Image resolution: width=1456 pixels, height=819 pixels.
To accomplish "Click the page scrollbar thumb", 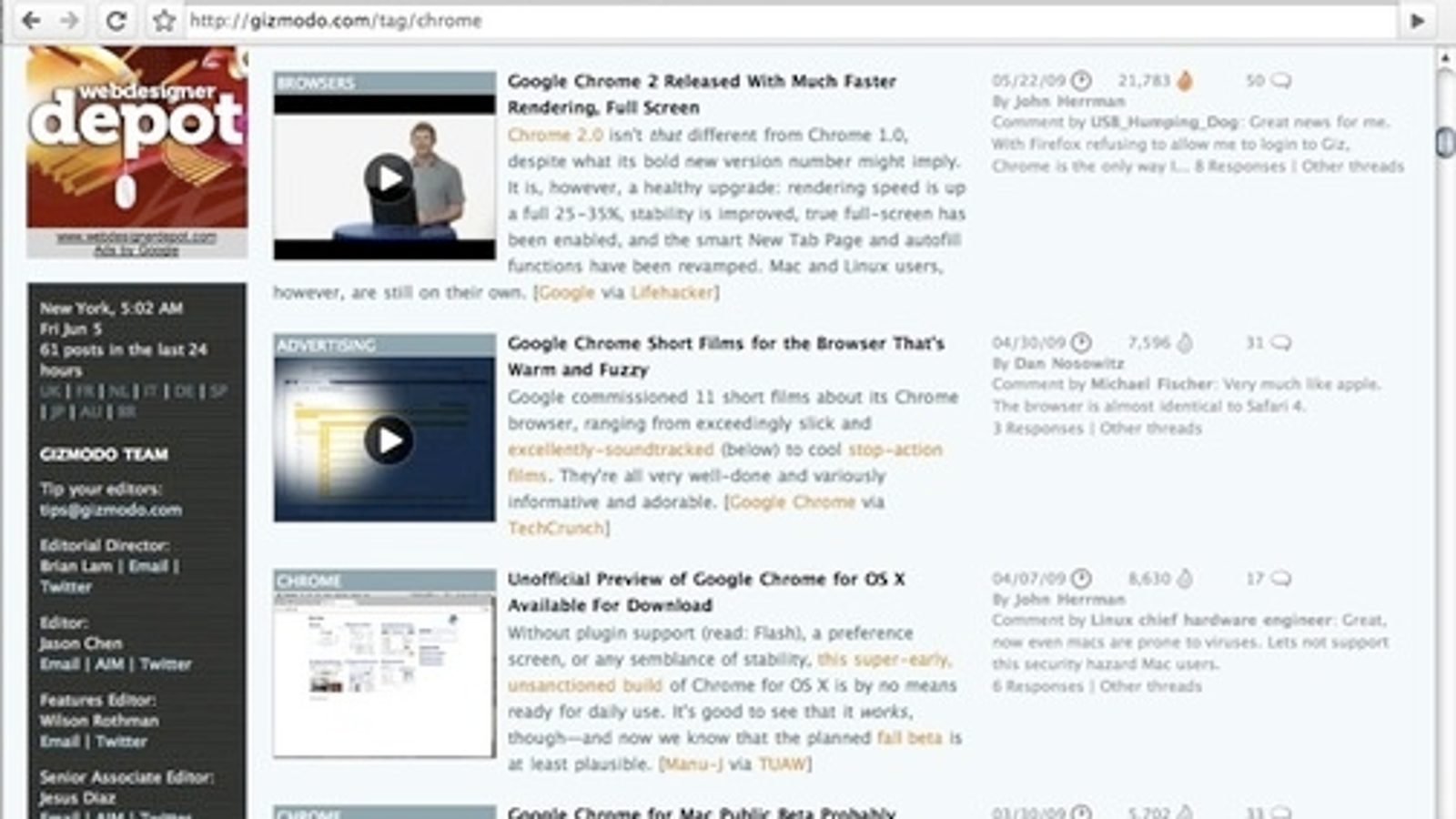I will point(1445,142).
